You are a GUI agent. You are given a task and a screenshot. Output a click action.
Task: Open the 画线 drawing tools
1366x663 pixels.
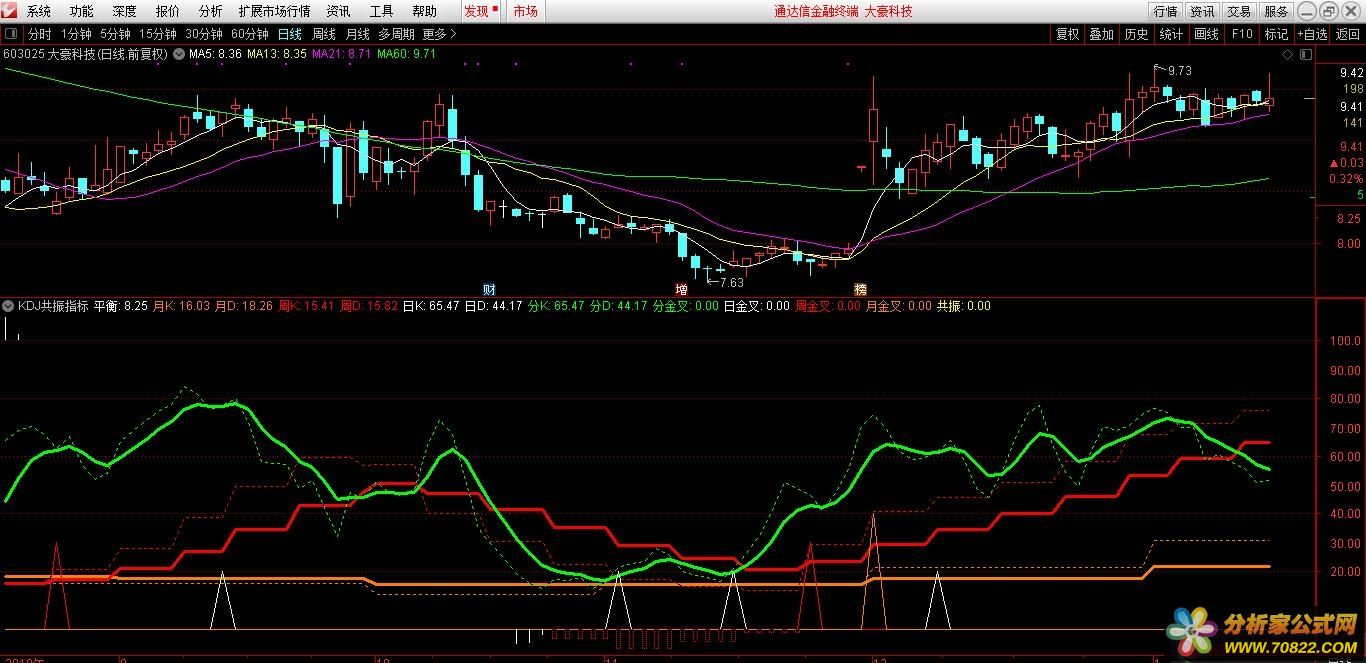point(1207,34)
